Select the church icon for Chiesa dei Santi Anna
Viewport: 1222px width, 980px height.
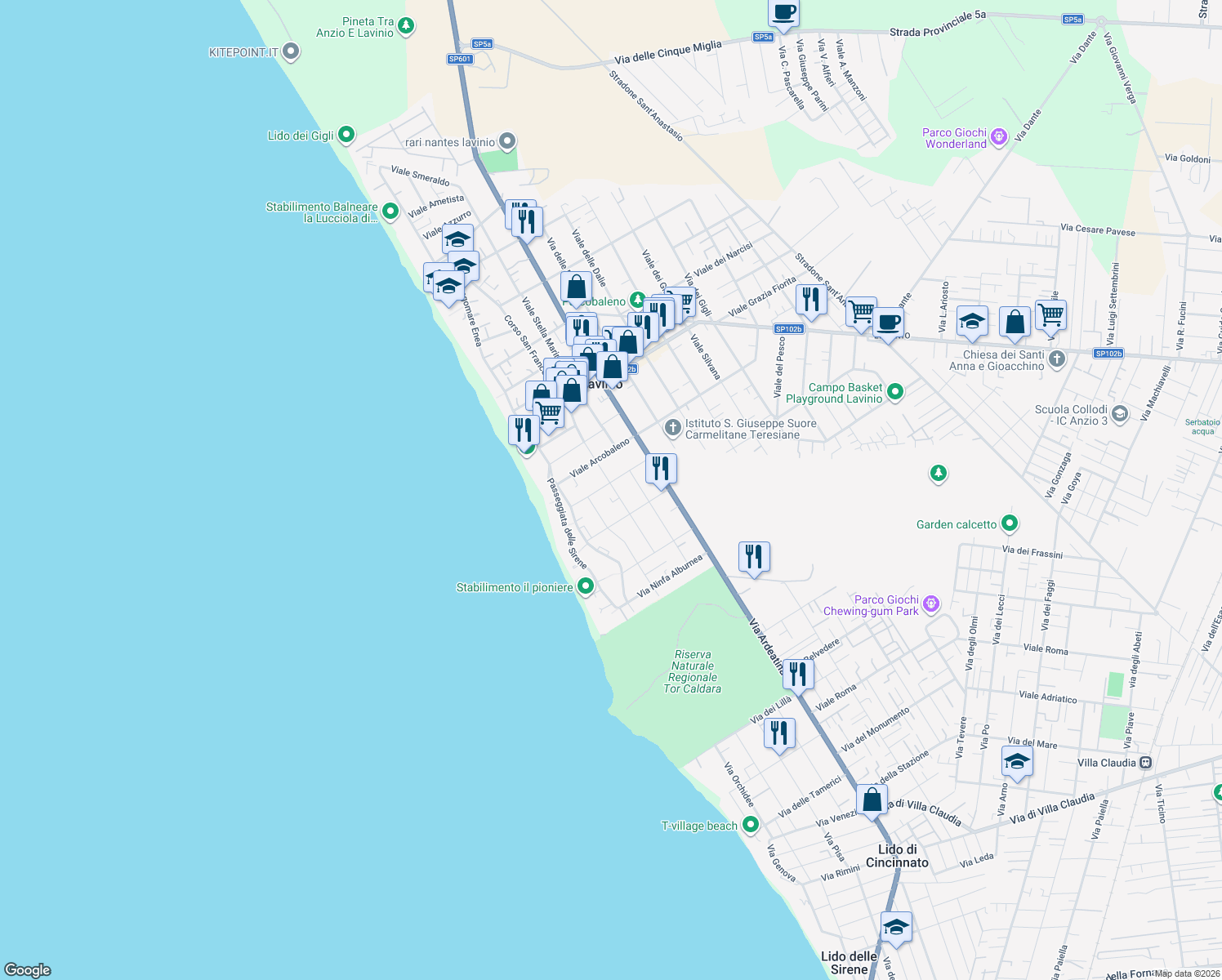click(1056, 359)
